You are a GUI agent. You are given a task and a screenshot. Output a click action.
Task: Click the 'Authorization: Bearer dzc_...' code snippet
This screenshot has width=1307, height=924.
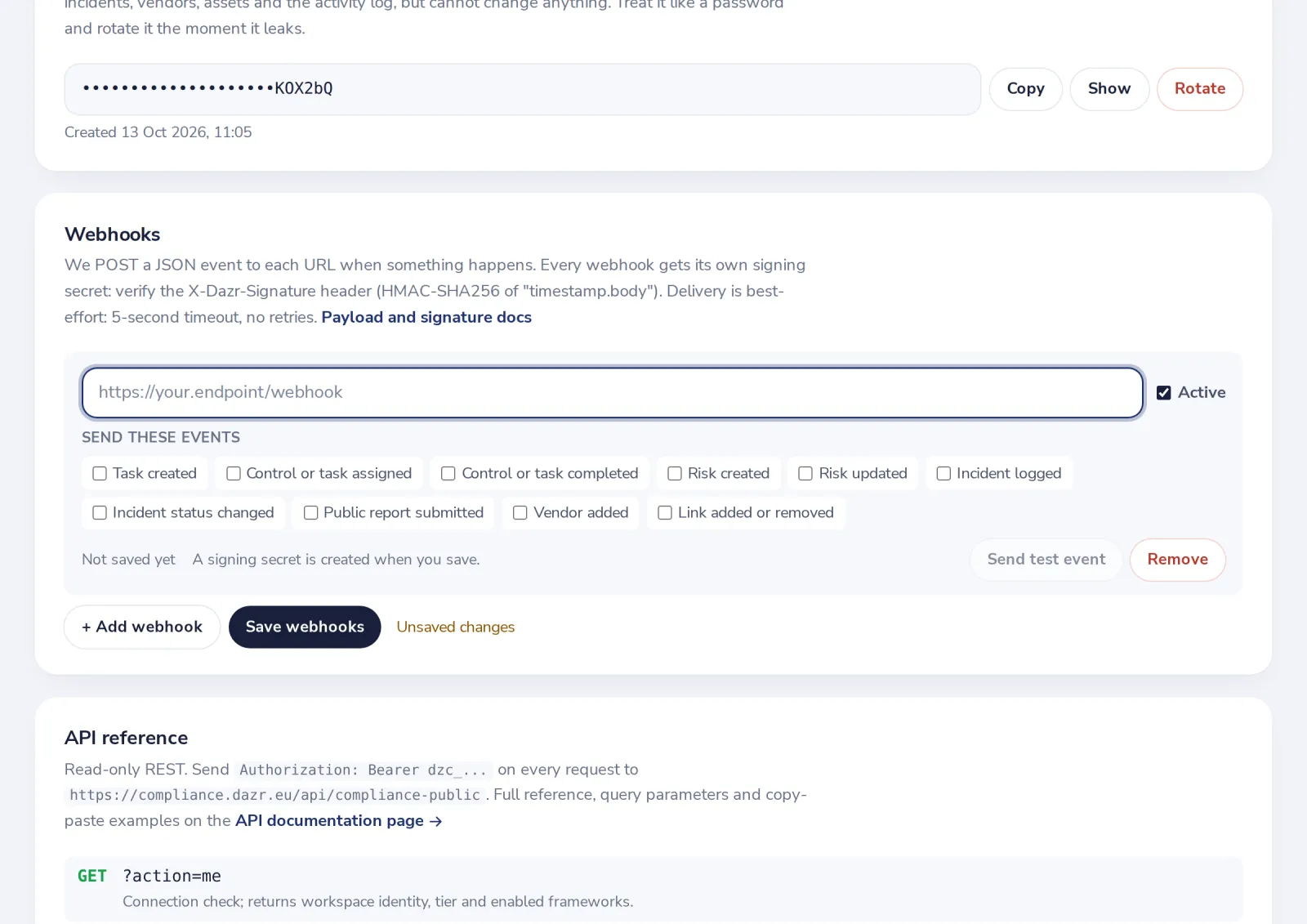click(x=364, y=770)
